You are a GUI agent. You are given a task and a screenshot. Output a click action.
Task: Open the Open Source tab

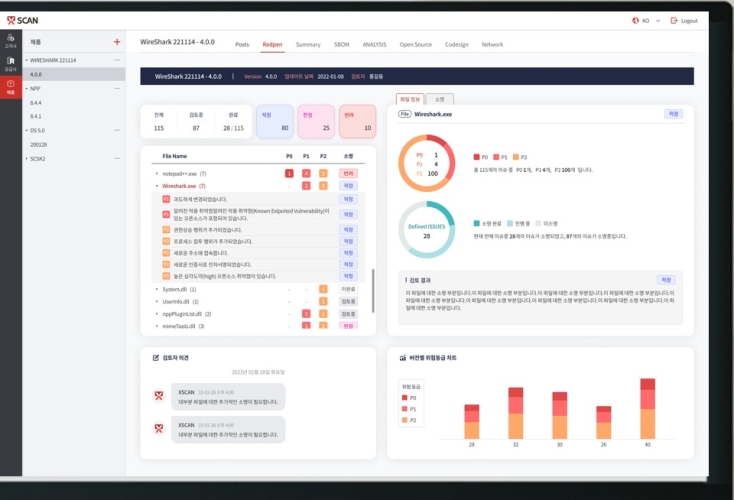[416, 44]
